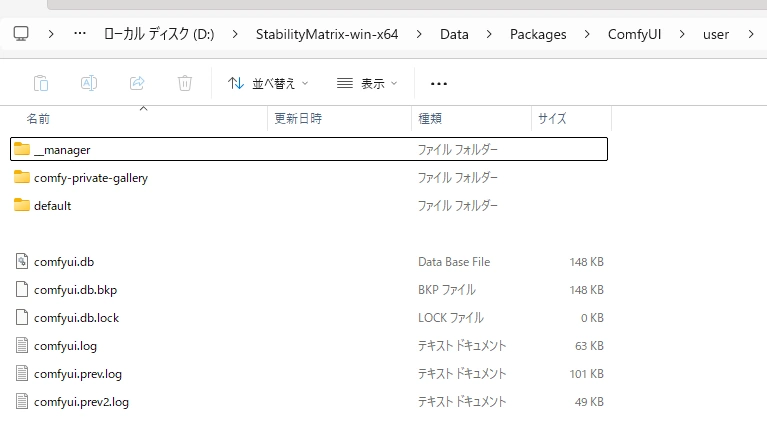This screenshot has width=767, height=424.
Task: Select the default folder name
Action: pyautogui.click(x=52, y=205)
